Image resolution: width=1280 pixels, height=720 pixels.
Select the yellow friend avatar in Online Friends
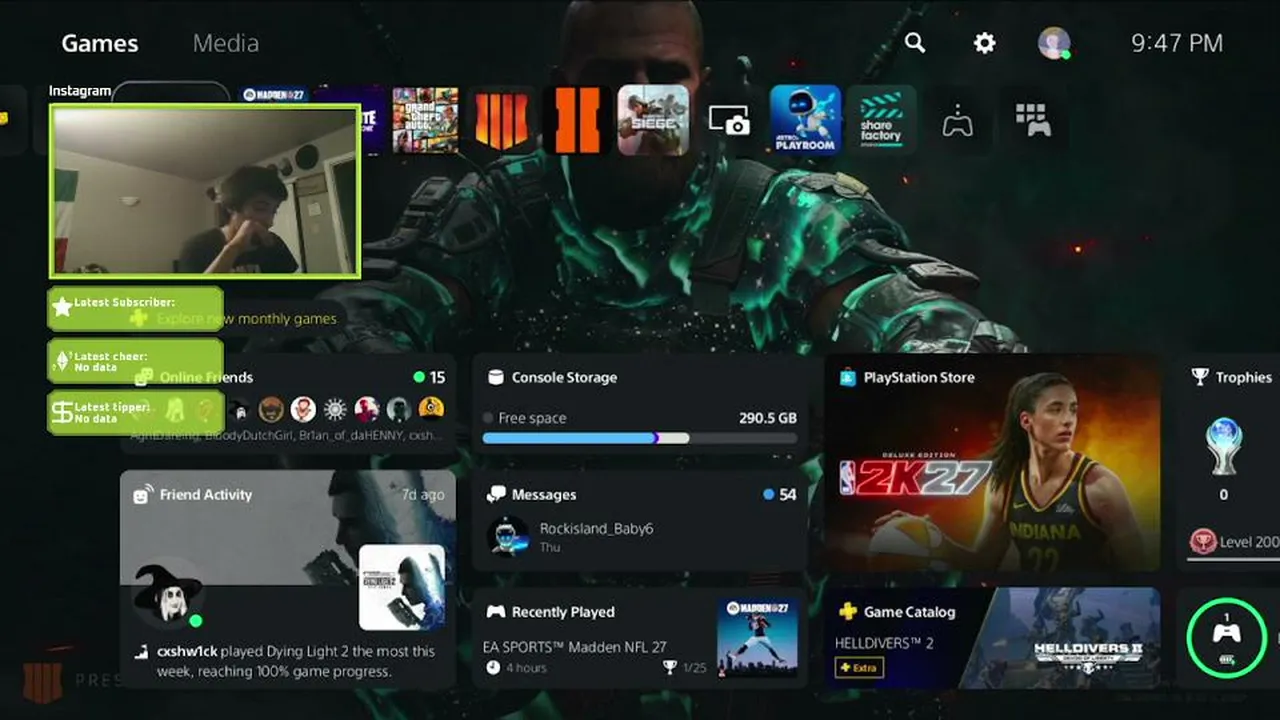point(431,408)
